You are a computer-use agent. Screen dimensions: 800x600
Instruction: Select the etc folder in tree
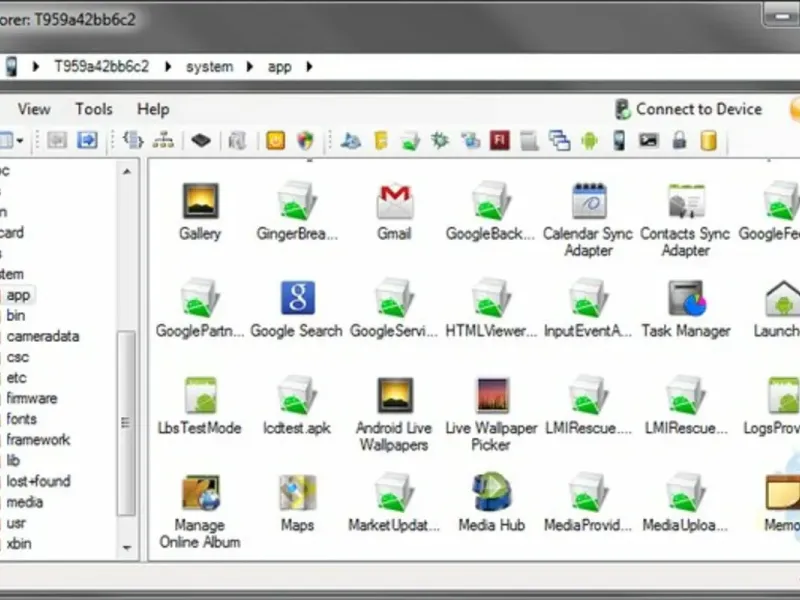pos(16,378)
